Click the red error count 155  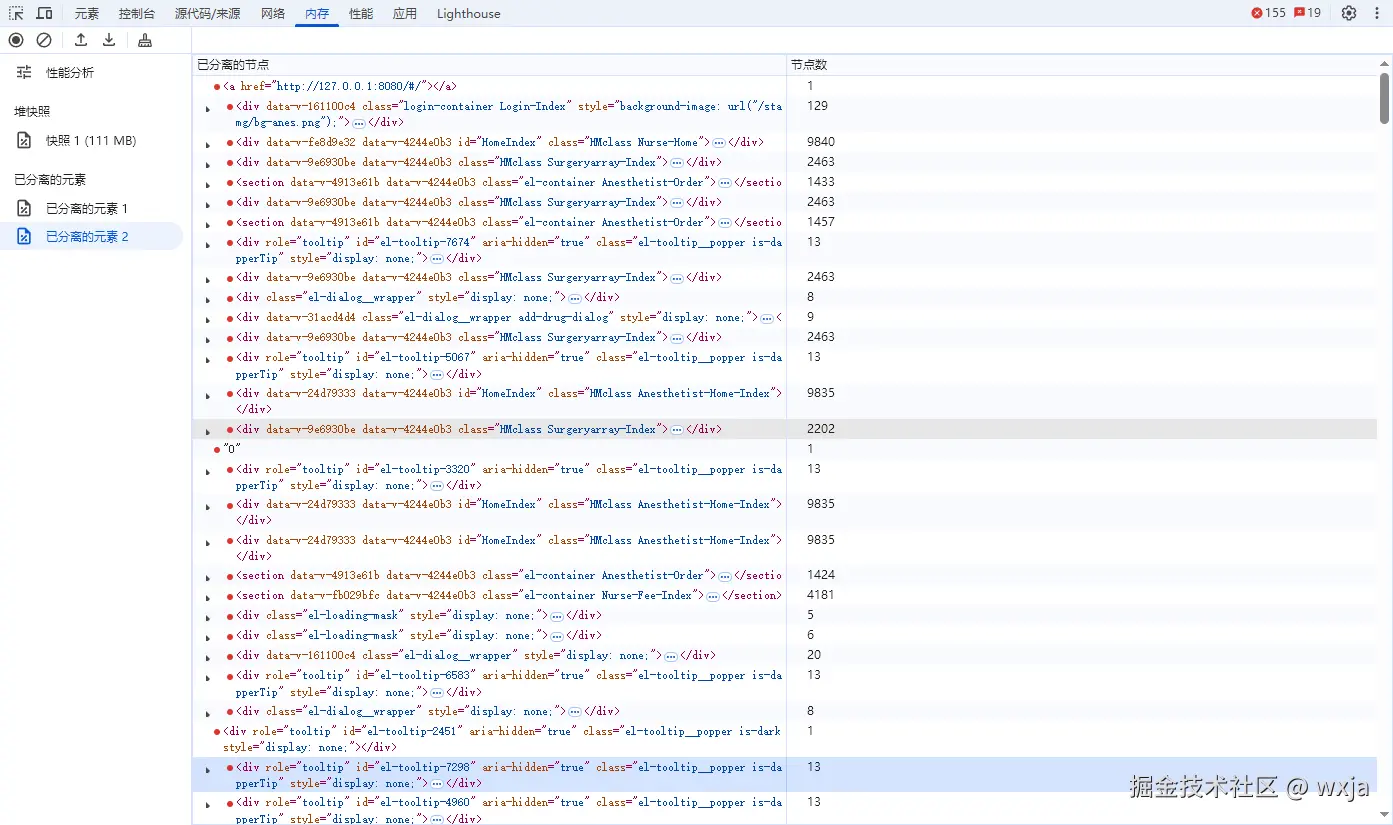[1268, 13]
